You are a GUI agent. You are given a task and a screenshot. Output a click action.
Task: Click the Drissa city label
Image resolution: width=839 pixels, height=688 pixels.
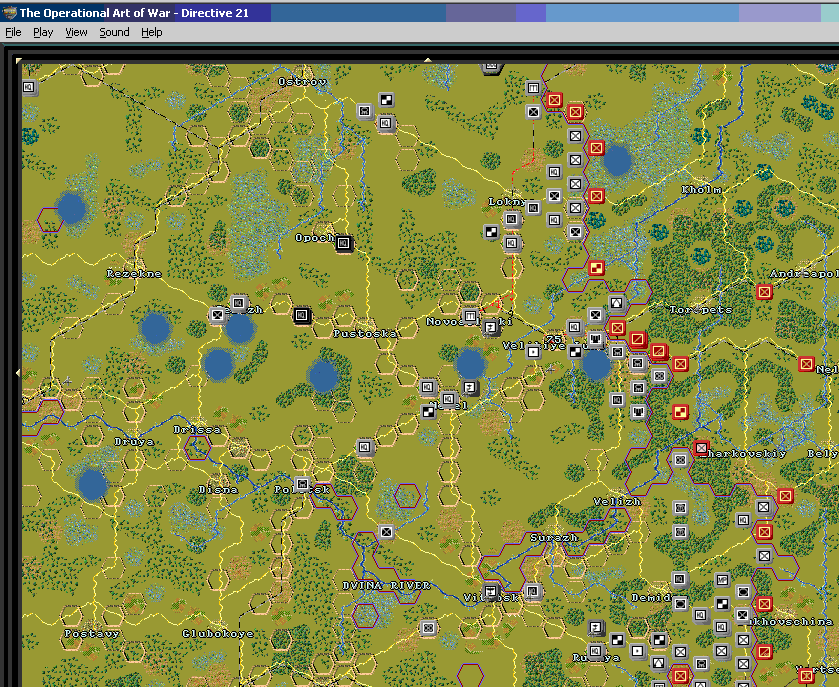coord(197,430)
